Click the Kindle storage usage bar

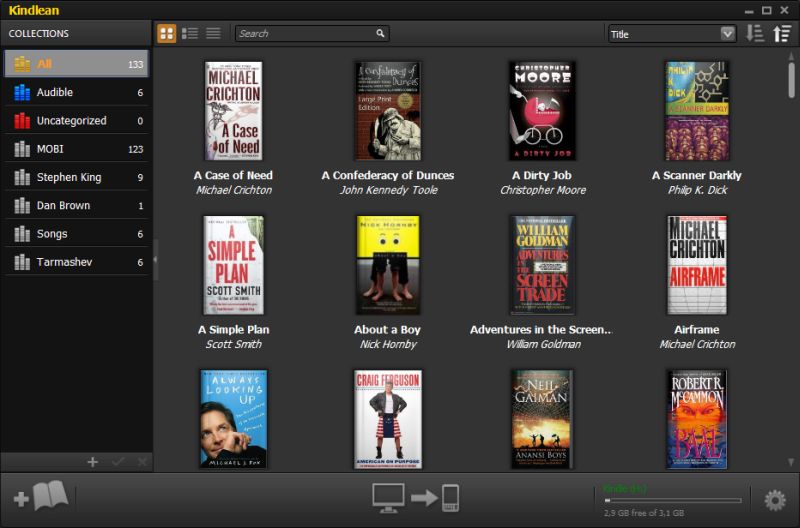click(x=672, y=500)
